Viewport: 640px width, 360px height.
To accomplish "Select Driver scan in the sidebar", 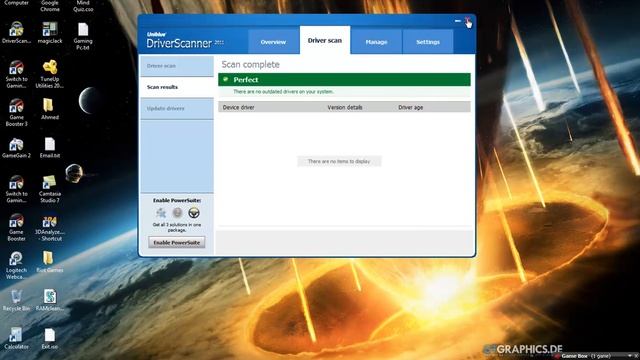I will (x=177, y=66).
